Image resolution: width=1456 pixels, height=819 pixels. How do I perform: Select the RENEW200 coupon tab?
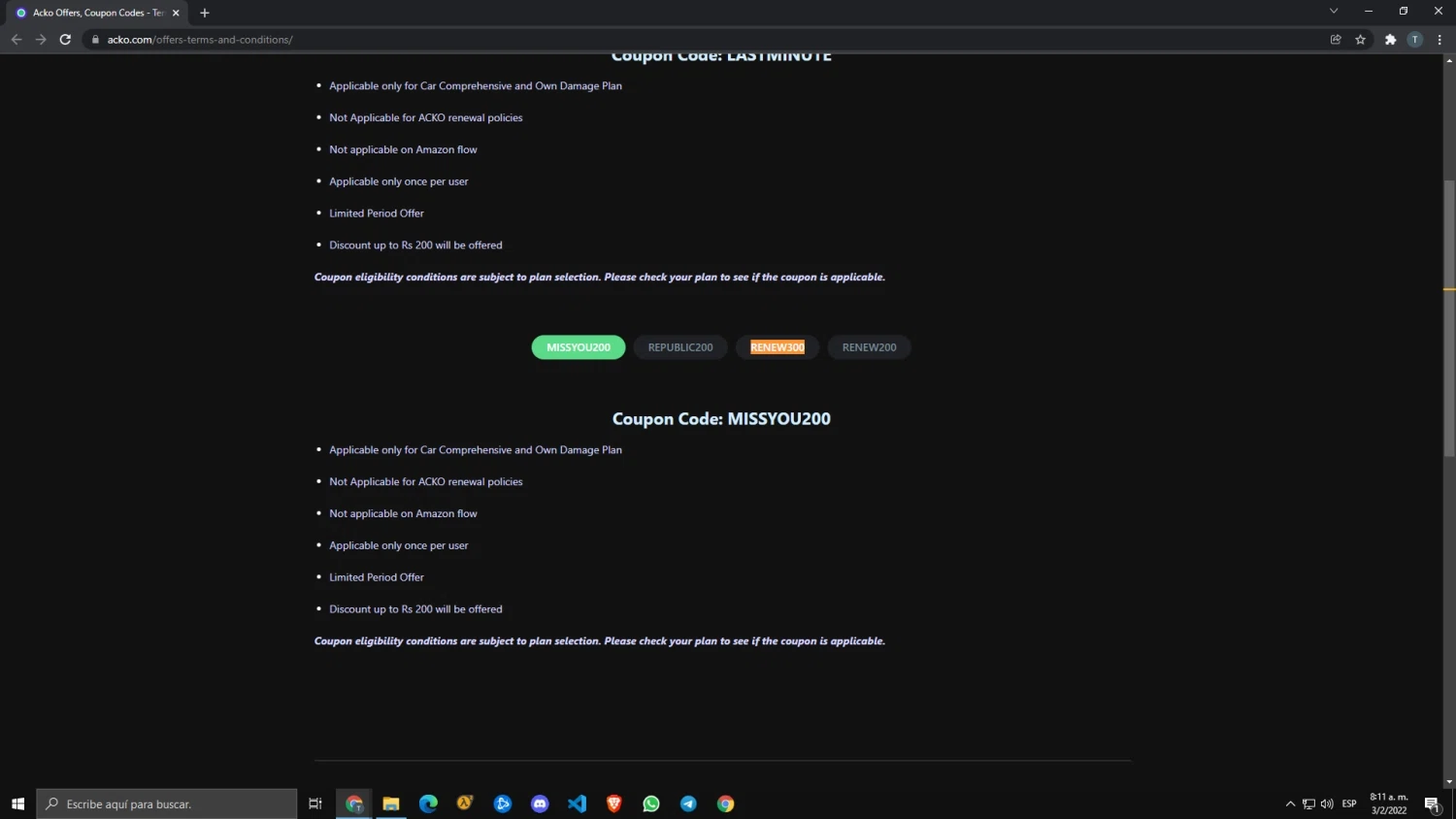pyautogui.click(x=870, y=347)
